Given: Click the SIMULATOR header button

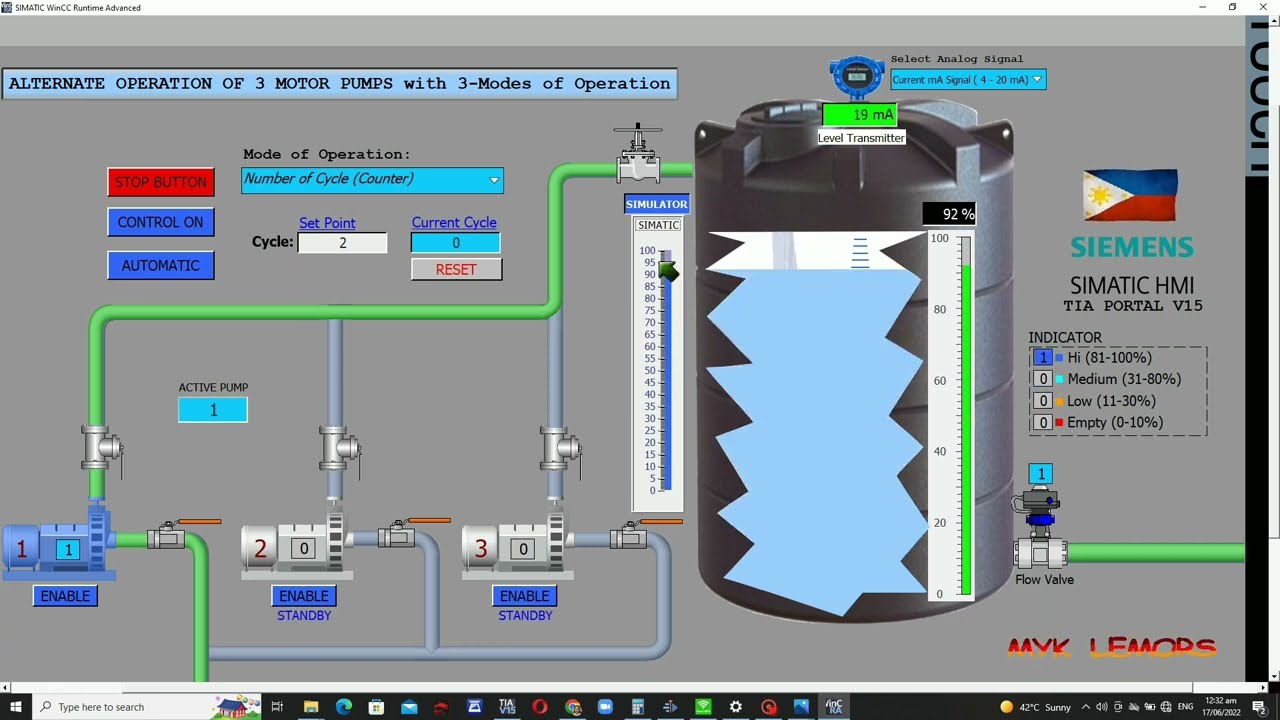Looking at the screenshot, I should [x=657, y=204].
